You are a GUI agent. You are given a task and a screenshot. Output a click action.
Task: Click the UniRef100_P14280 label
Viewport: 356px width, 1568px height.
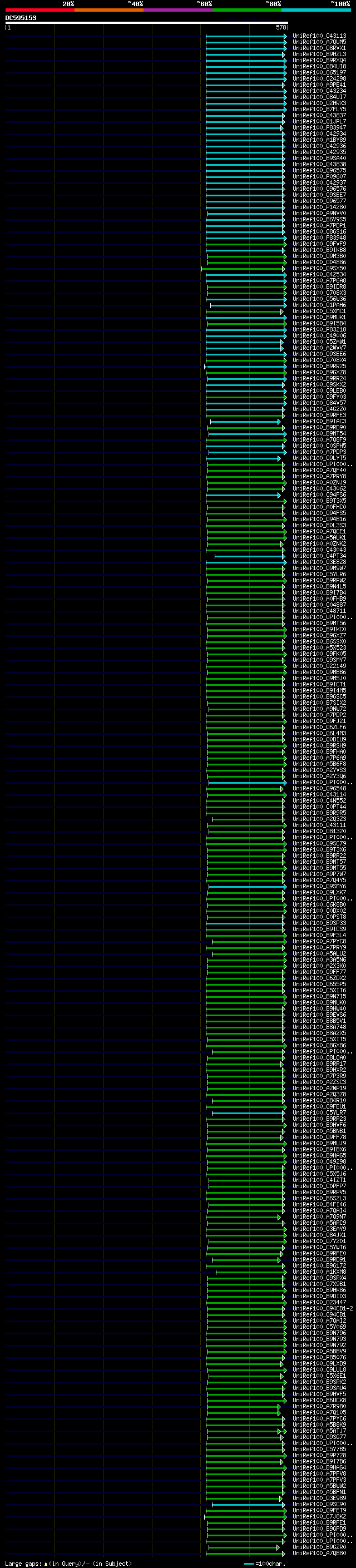tap(319, 207)
